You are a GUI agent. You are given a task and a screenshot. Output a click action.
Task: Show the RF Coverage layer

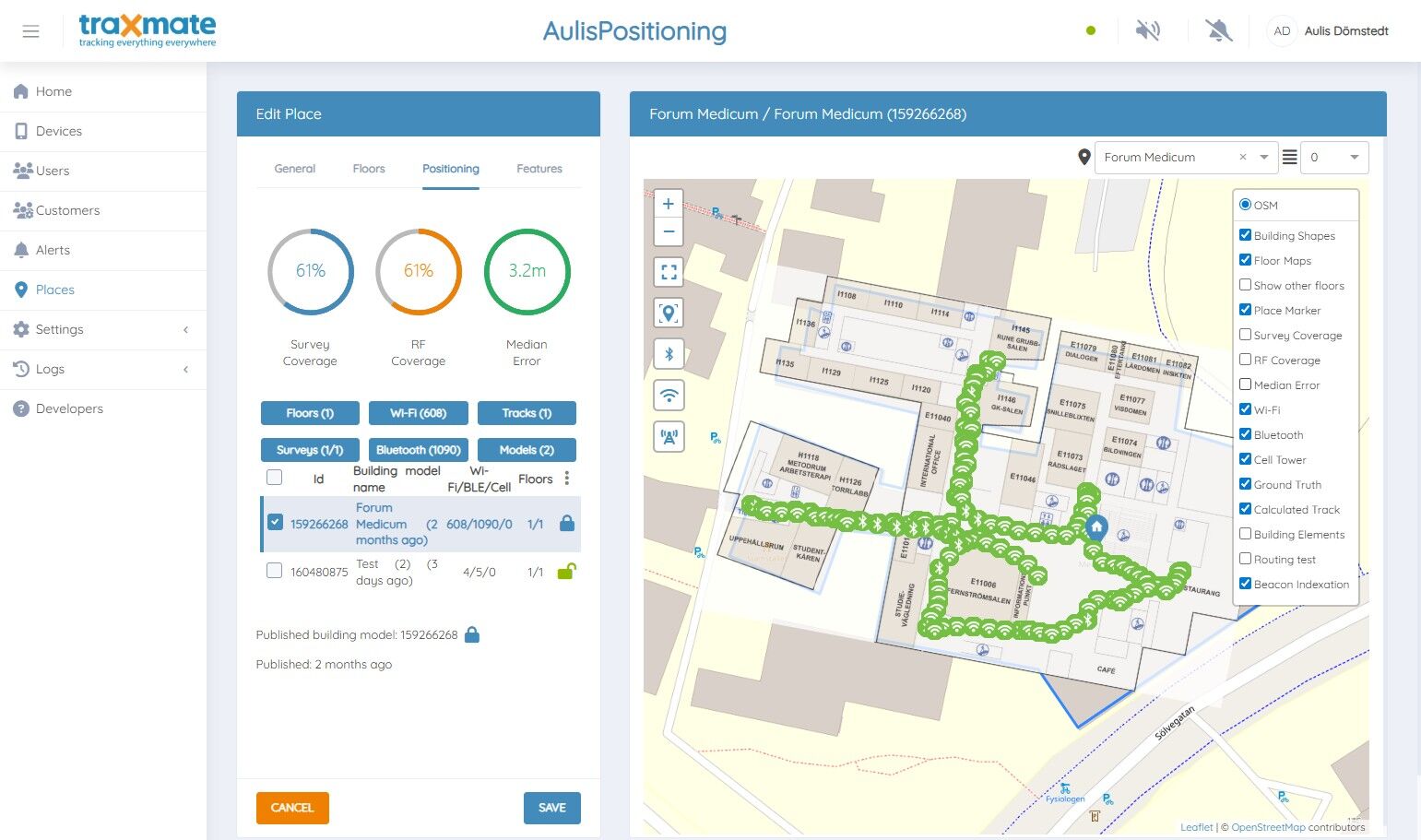(1246, 360)
